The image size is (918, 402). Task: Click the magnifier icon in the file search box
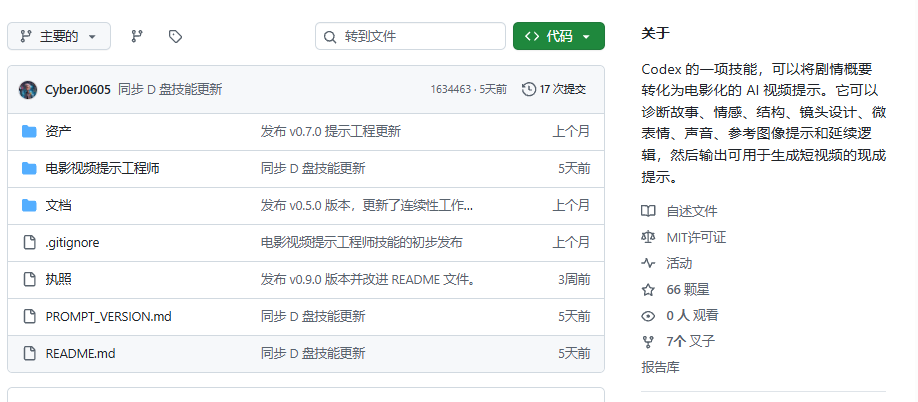330,37
